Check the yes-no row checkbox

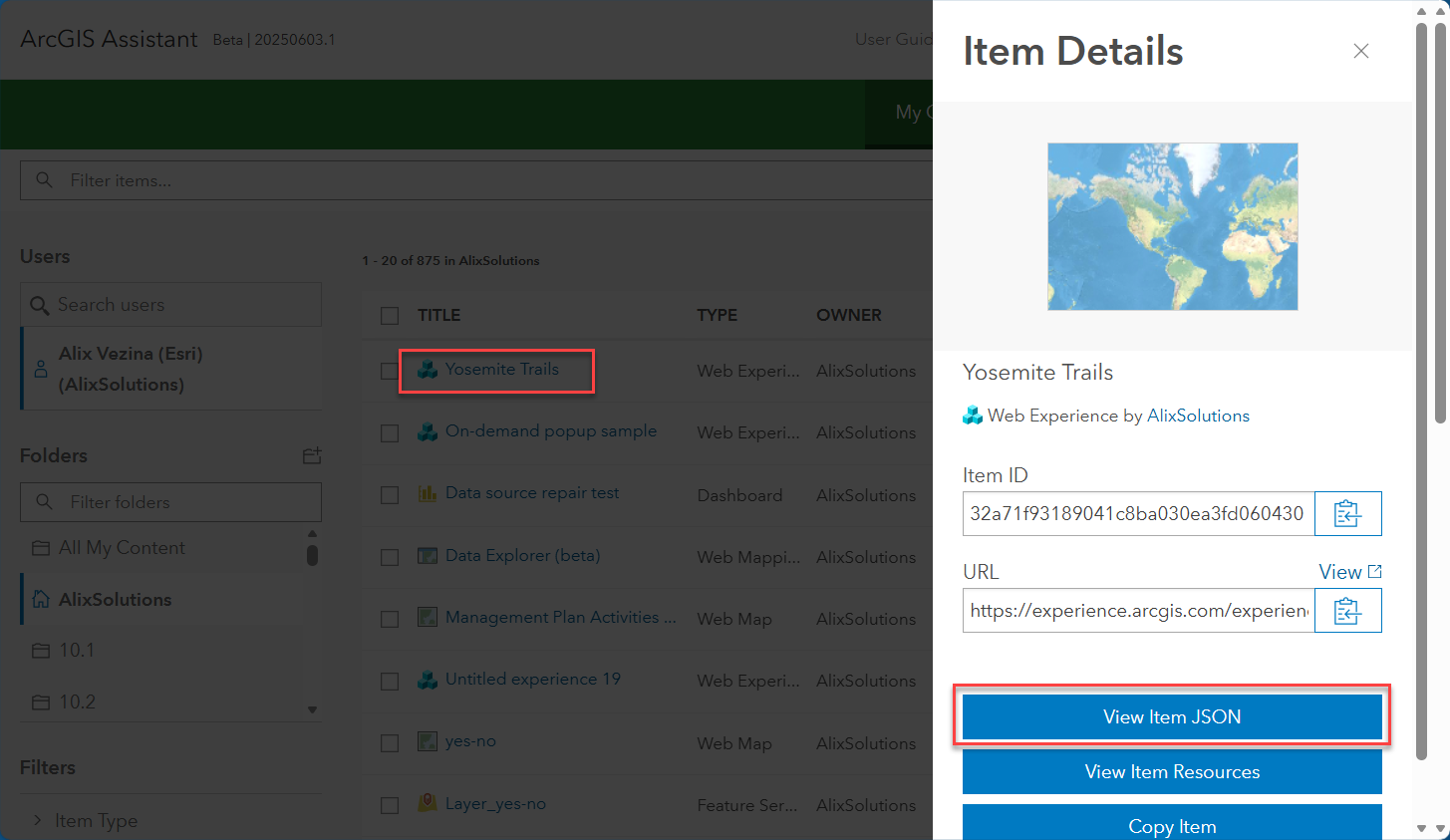point(390,743)
